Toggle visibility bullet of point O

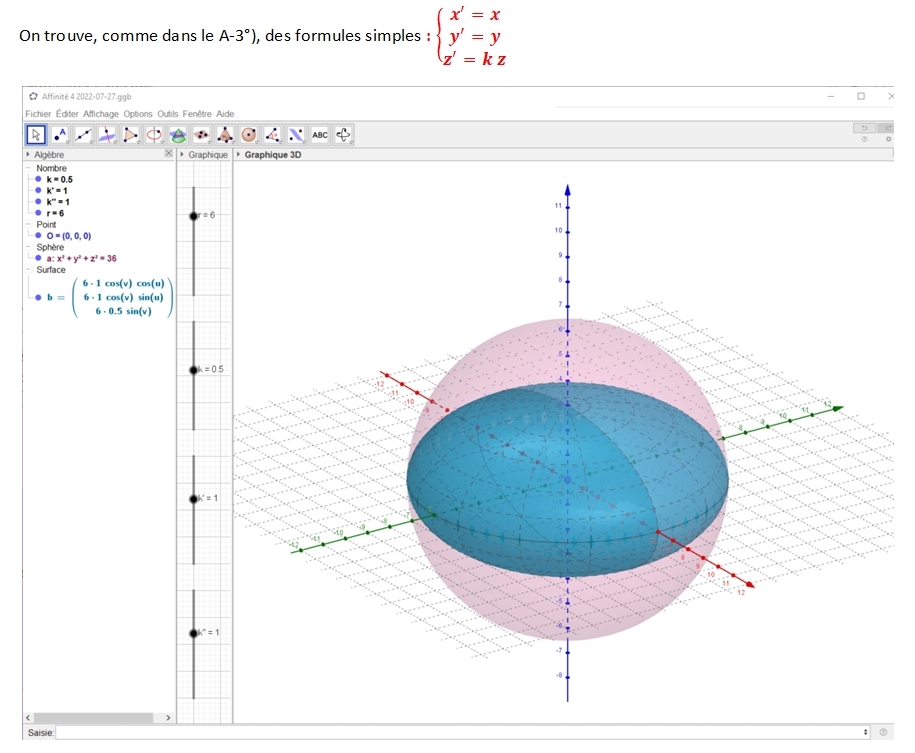[39, 236]
